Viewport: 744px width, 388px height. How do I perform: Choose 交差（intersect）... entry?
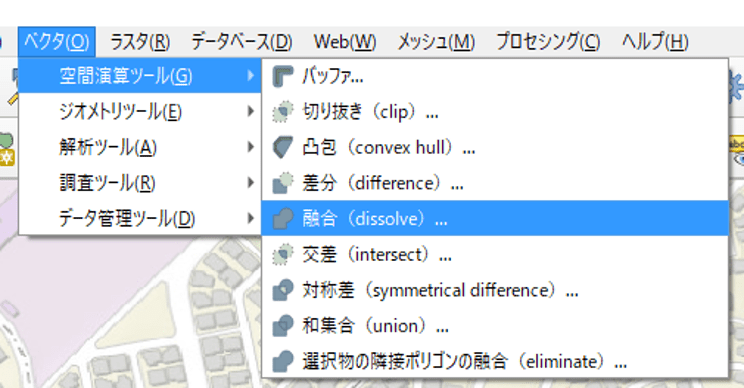point(495,254)
